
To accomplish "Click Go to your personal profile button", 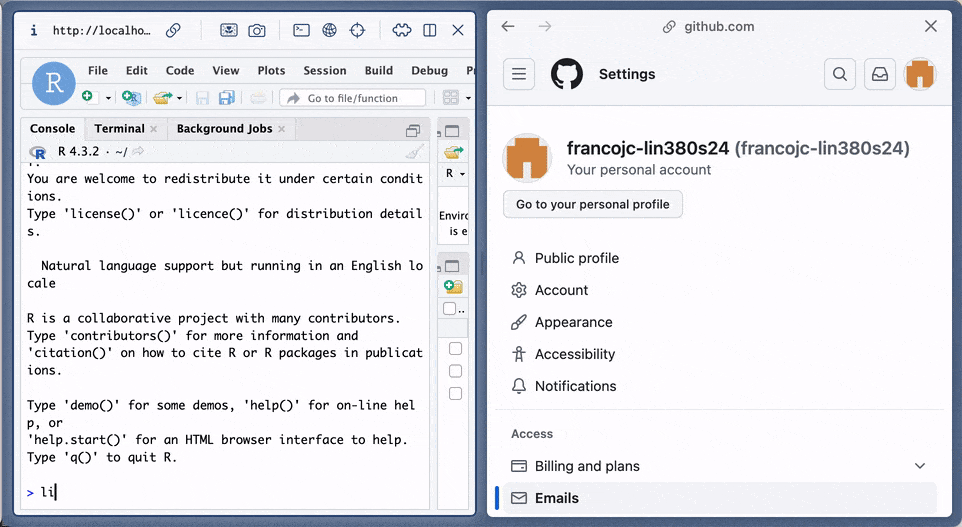I will (x=593, y=204).
